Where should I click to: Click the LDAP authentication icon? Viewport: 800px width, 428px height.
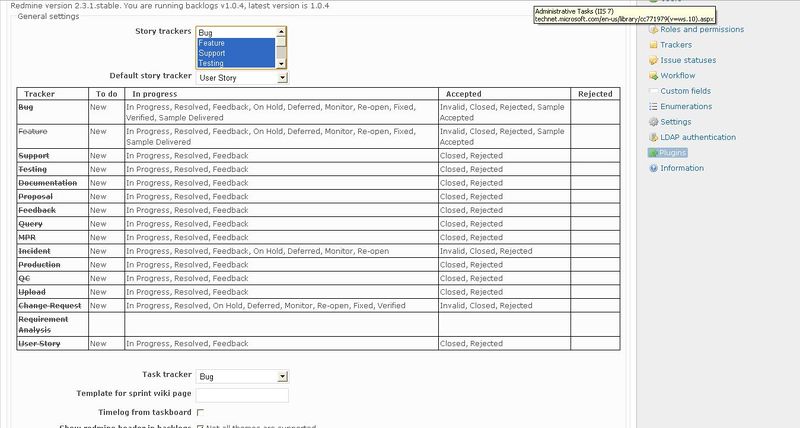(653, 137)
